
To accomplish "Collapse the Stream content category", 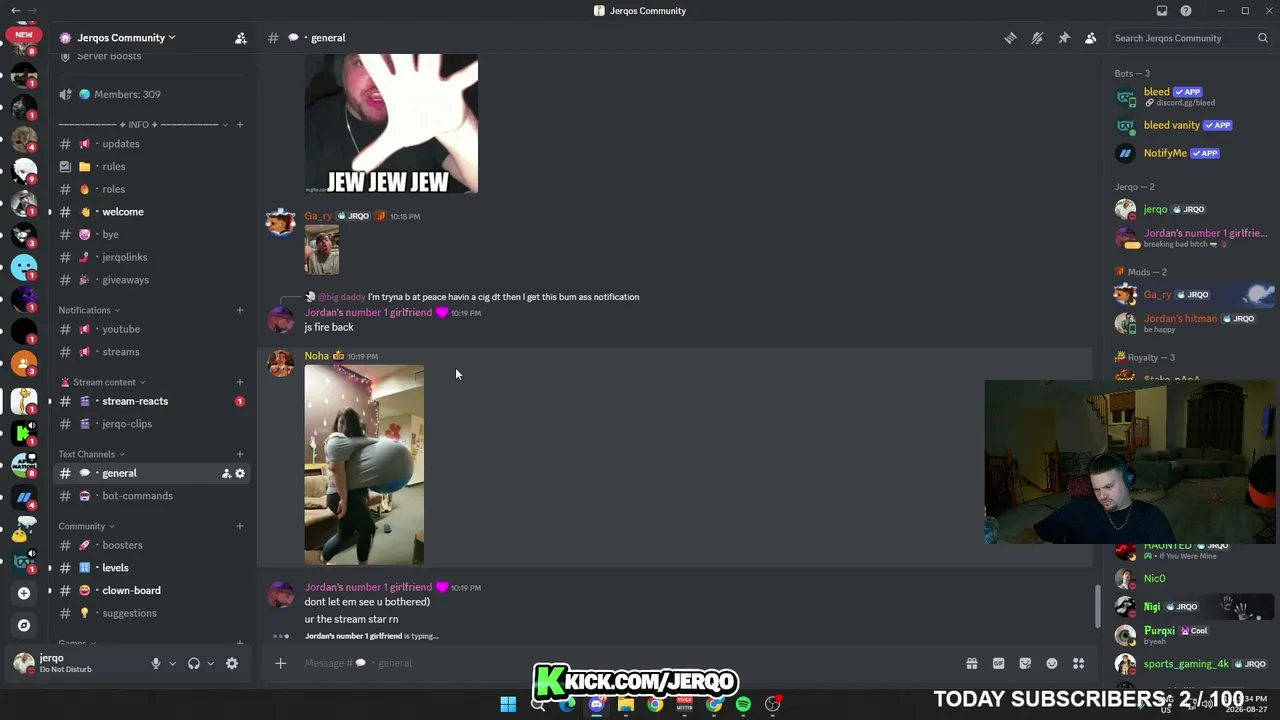I will pyautogui.click(x=103, y=382).
